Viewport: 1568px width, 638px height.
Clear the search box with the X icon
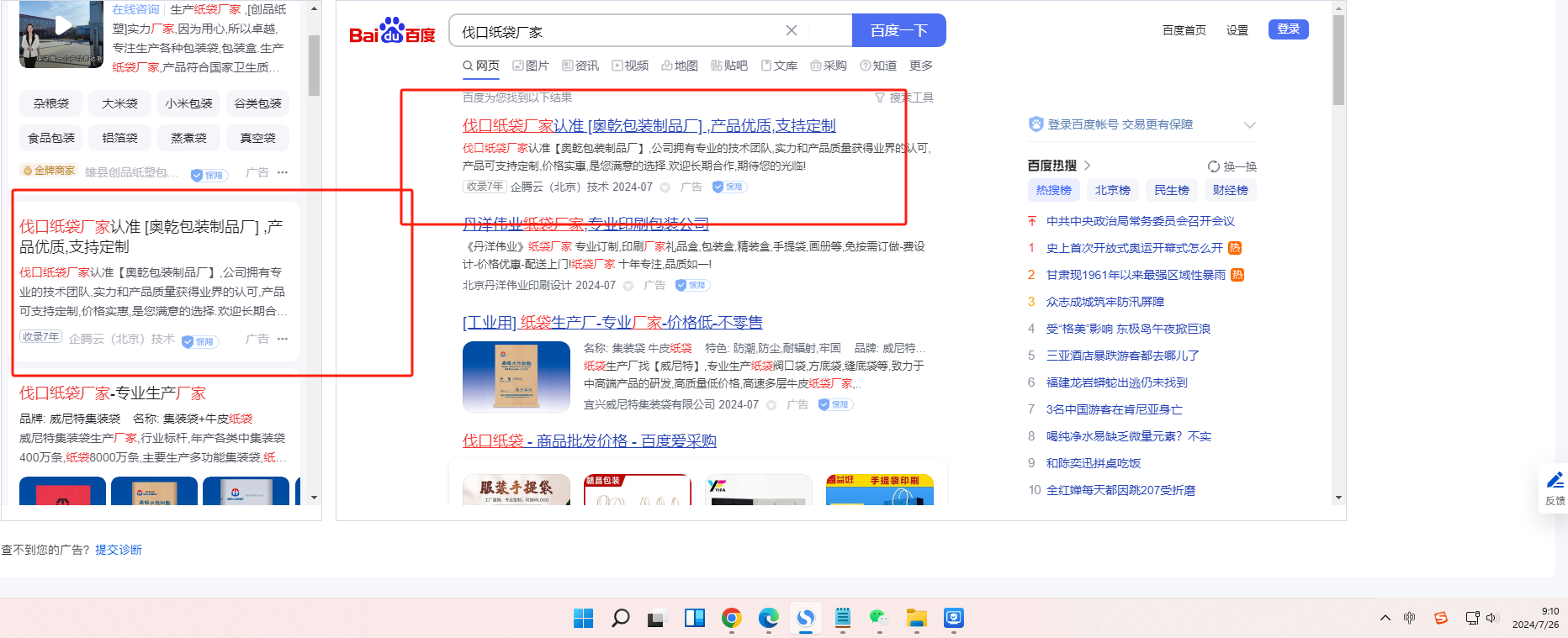pyautogui.click(x=791, y=31)
